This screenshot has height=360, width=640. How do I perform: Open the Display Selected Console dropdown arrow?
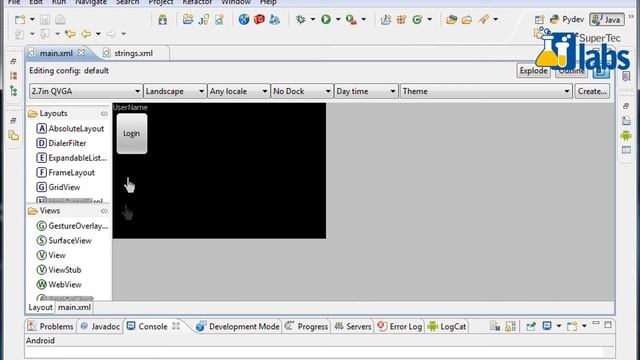coord(559,326)
